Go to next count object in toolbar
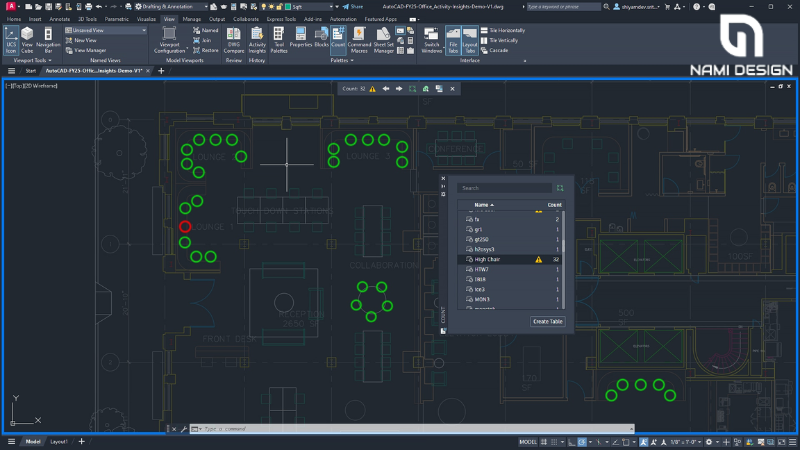Viewport: 800px width, 450px height. click(399, 89)
